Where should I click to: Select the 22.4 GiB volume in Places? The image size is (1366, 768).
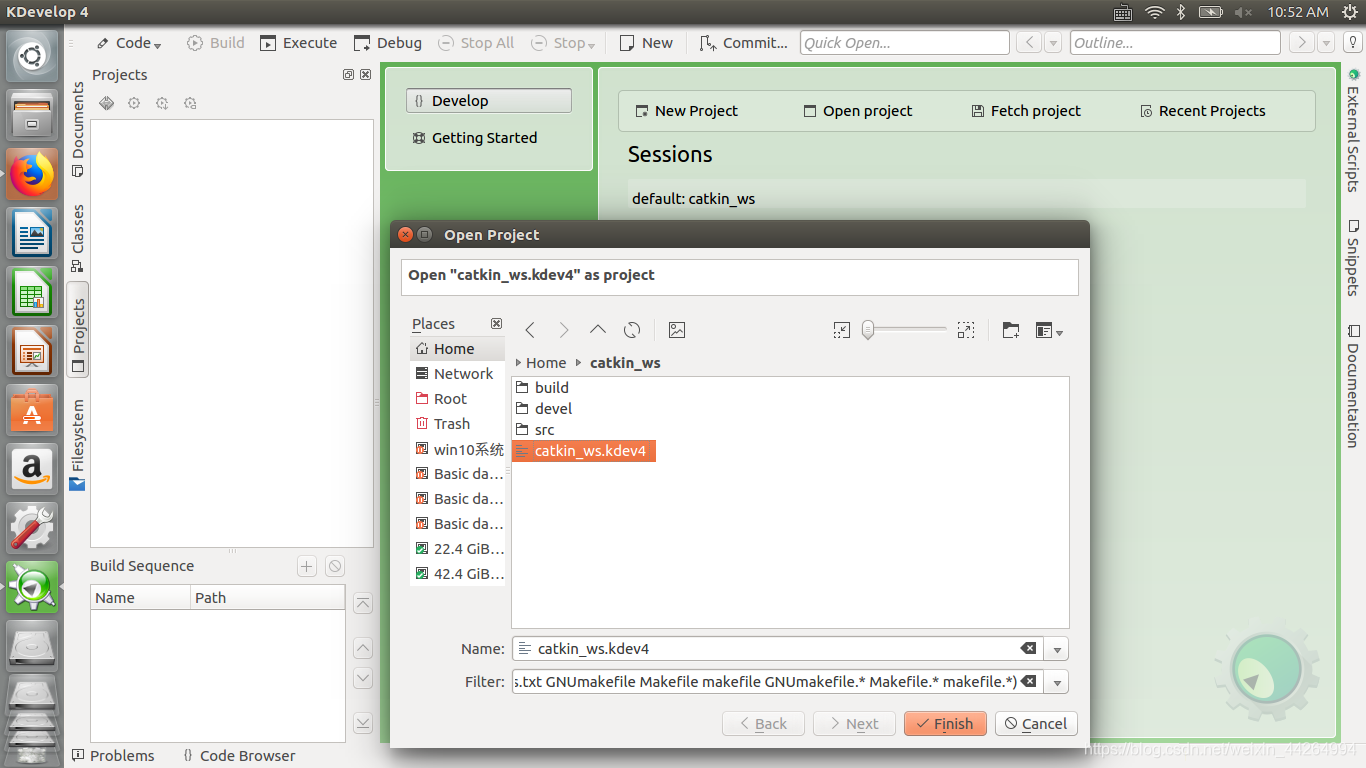457,549
